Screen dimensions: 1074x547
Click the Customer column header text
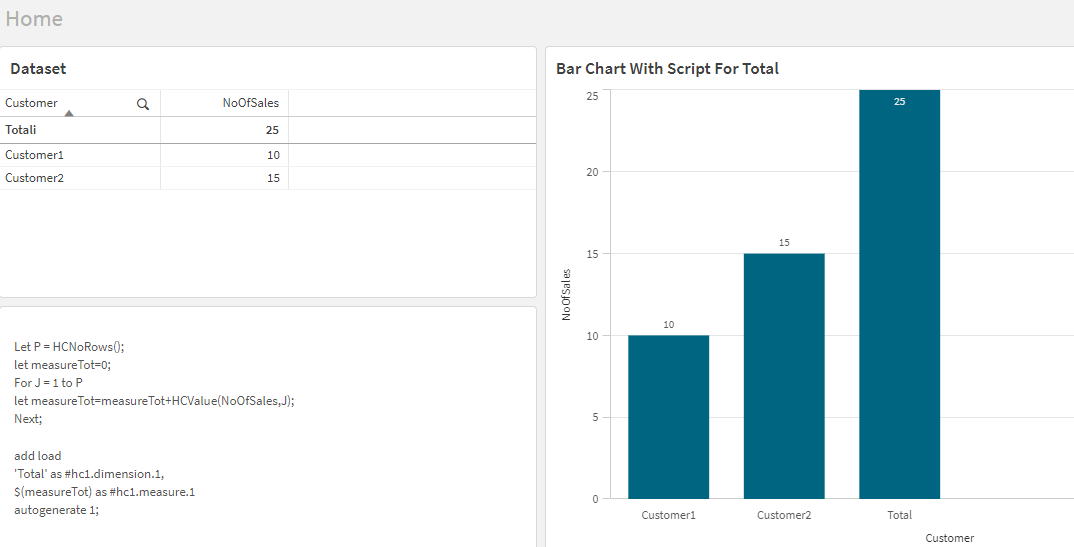(32, 103)
